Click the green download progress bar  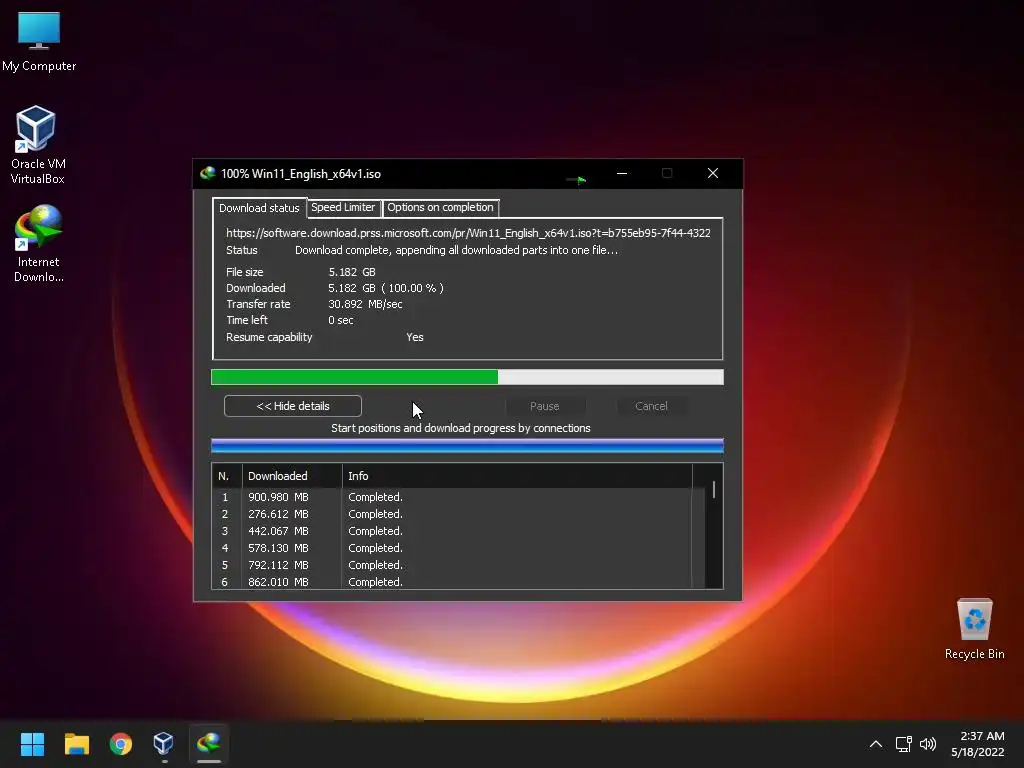tap(467, 377)
